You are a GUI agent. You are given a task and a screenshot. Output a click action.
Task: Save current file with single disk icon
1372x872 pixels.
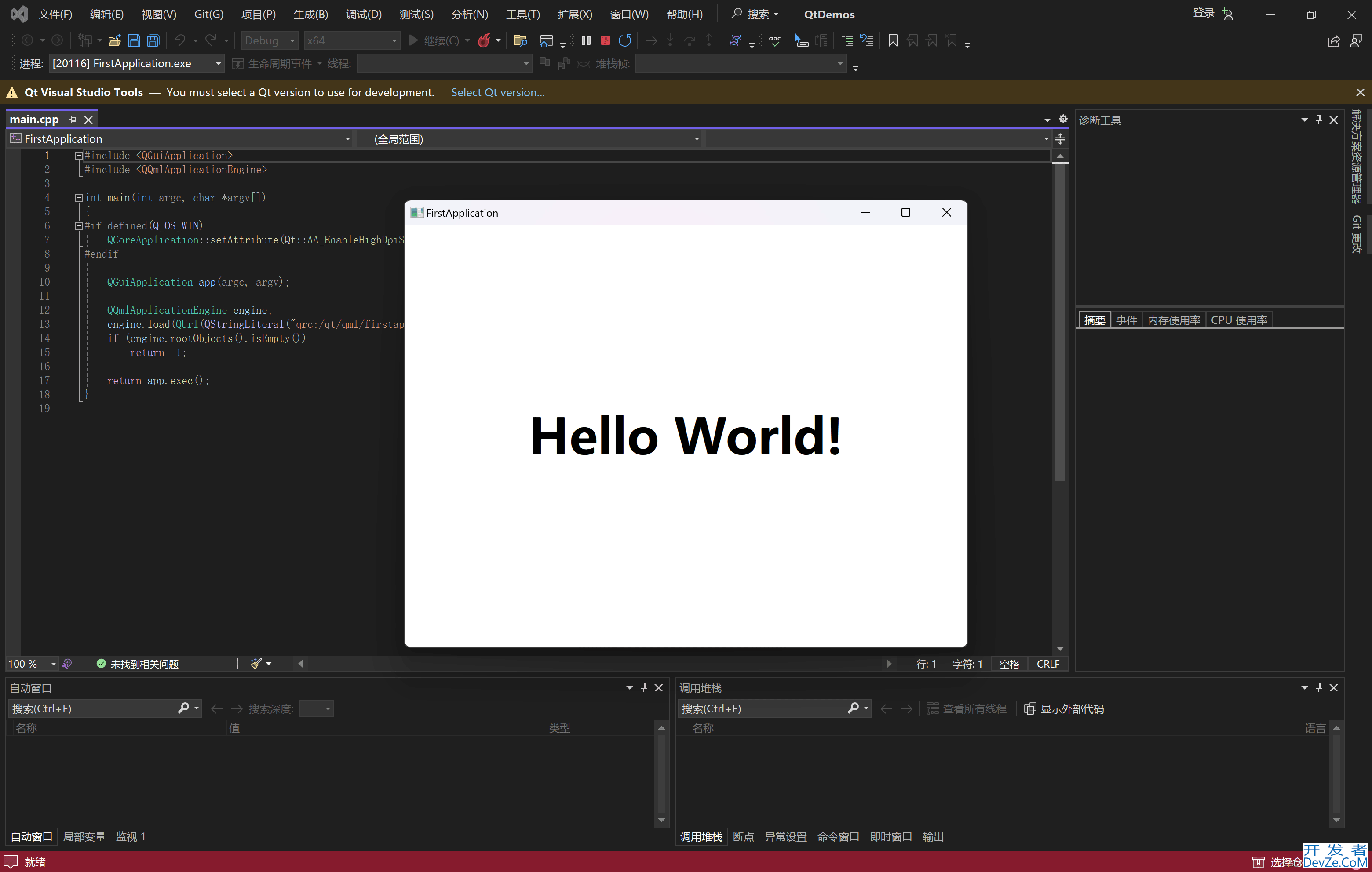(x=134, y=40)
